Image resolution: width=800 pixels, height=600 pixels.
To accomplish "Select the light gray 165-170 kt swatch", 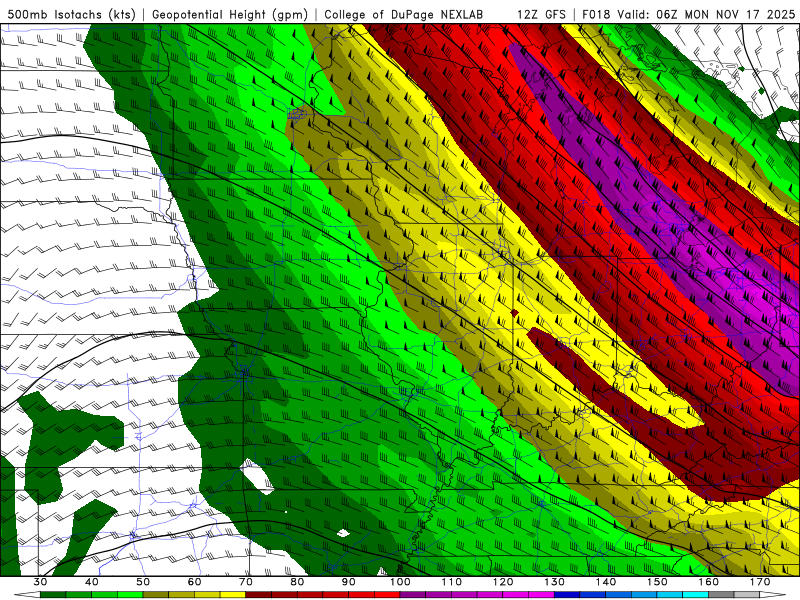I will point(747,595).
